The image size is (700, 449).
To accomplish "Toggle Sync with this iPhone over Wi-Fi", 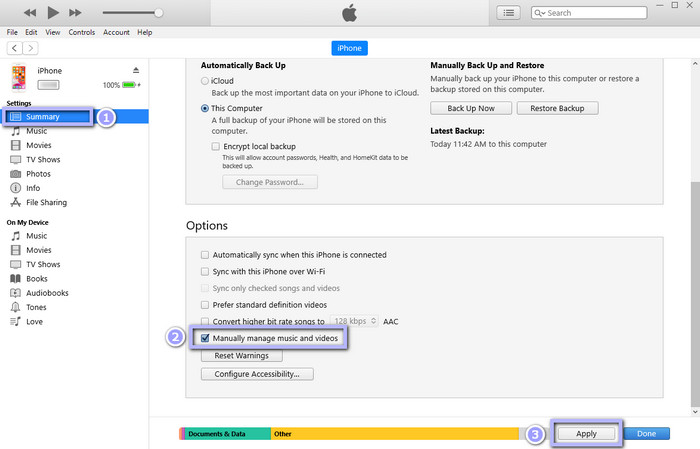I will click(205, 271).
